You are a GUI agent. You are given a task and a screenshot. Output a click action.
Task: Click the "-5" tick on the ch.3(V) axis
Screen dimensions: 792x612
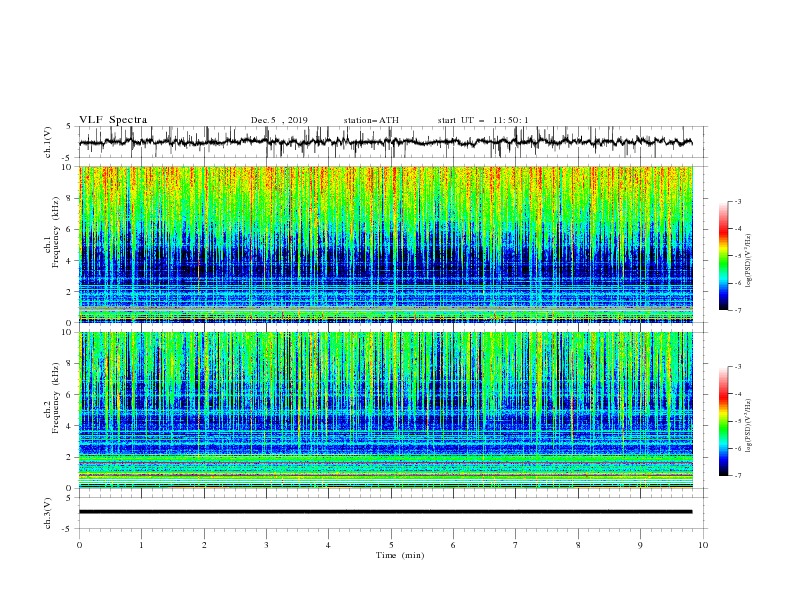pyautogui.click(x=68, y=529)
